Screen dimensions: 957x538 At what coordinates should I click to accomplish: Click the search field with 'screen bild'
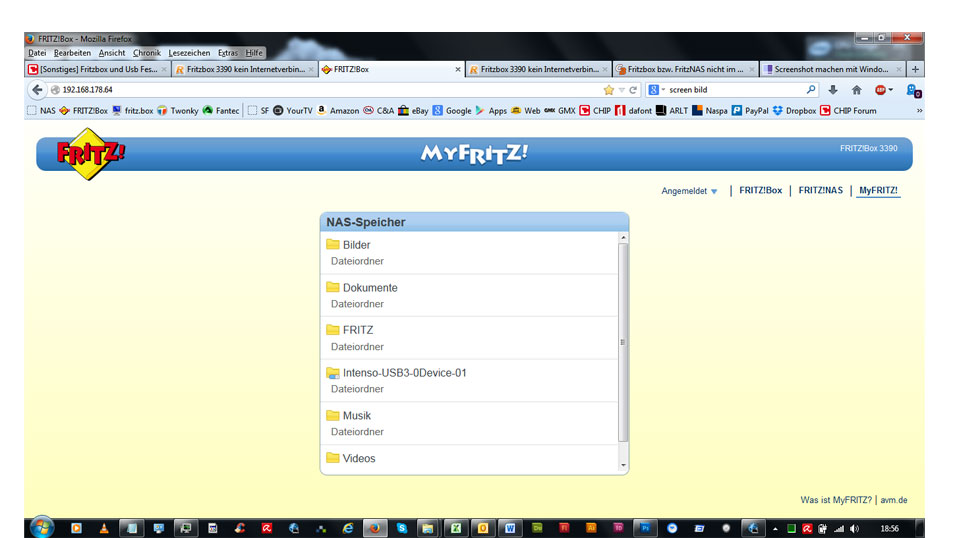pyautogui.click(x=735, y=90)
